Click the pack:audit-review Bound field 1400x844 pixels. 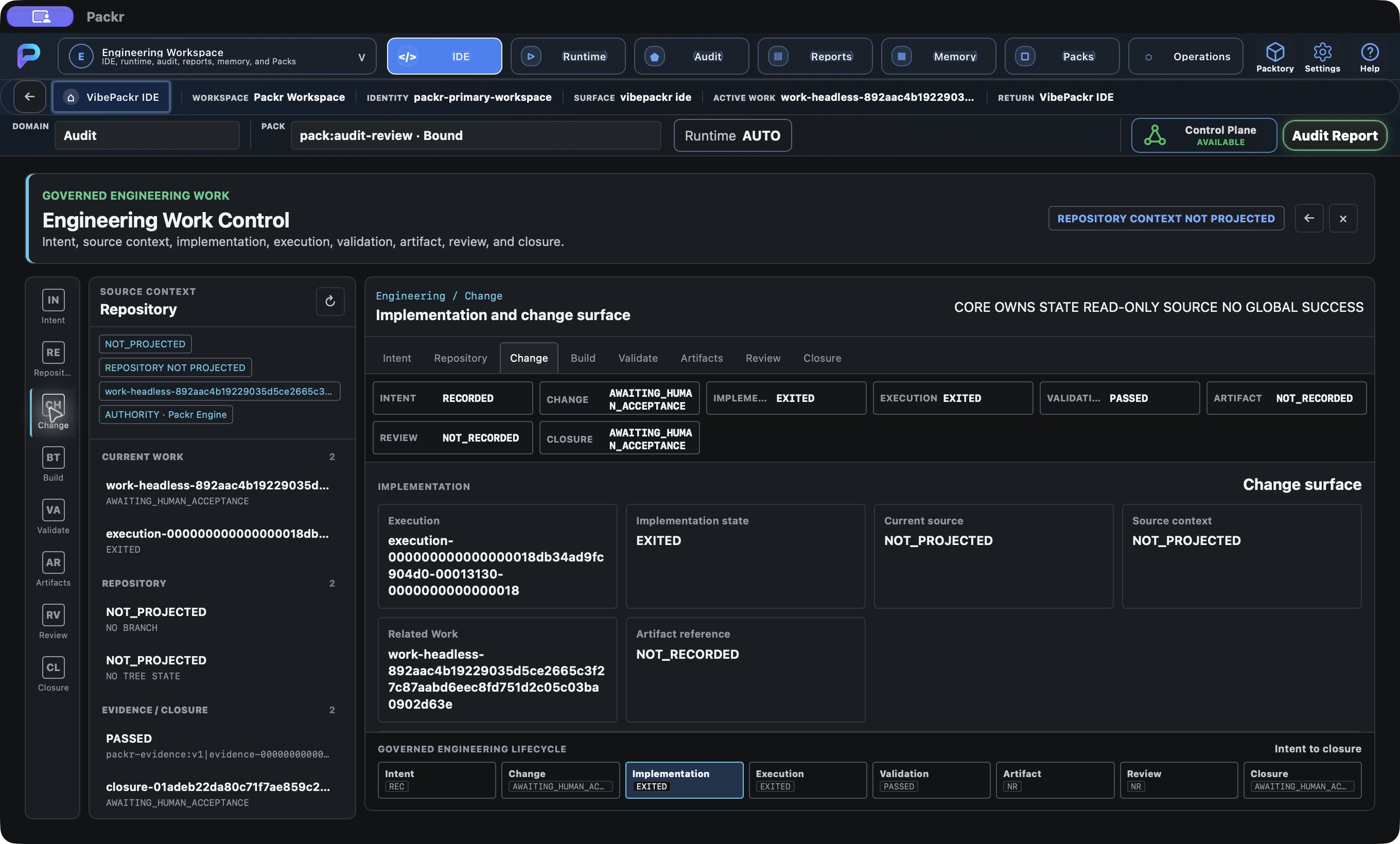pos(476,135)
